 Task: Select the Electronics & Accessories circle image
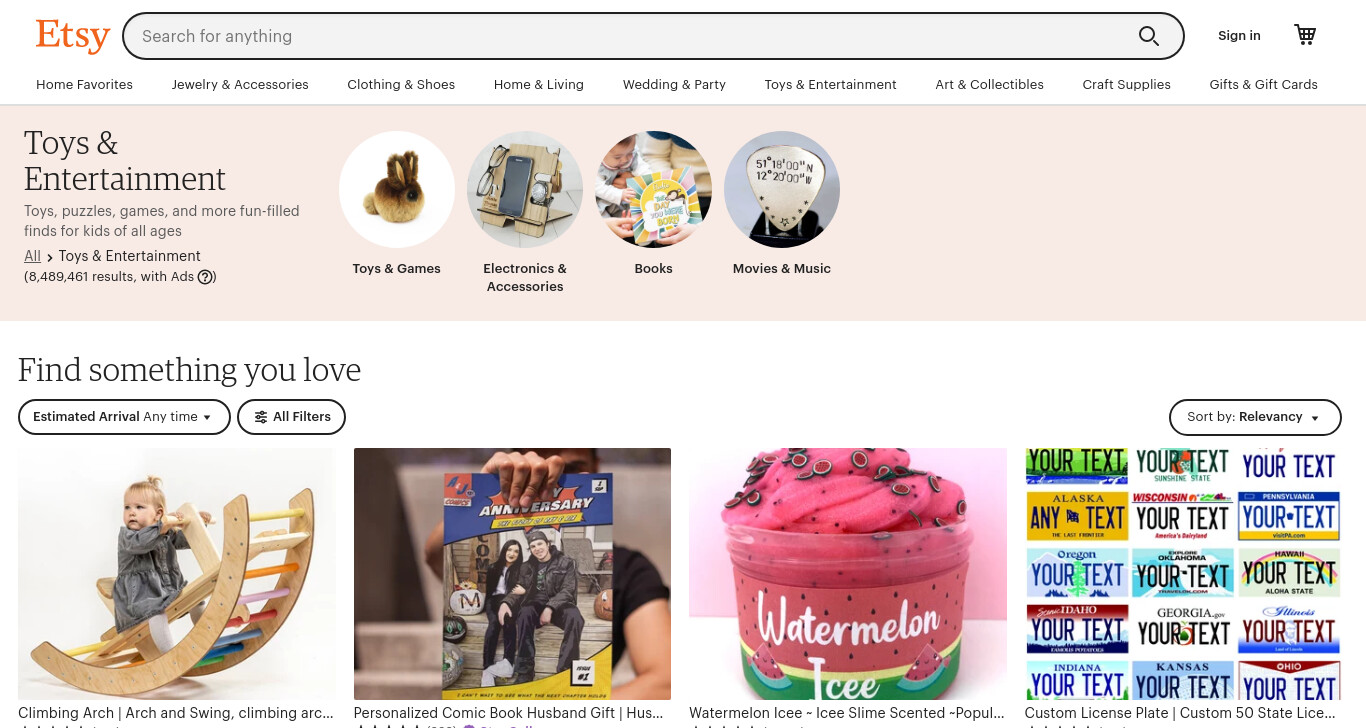click(525, 189)
